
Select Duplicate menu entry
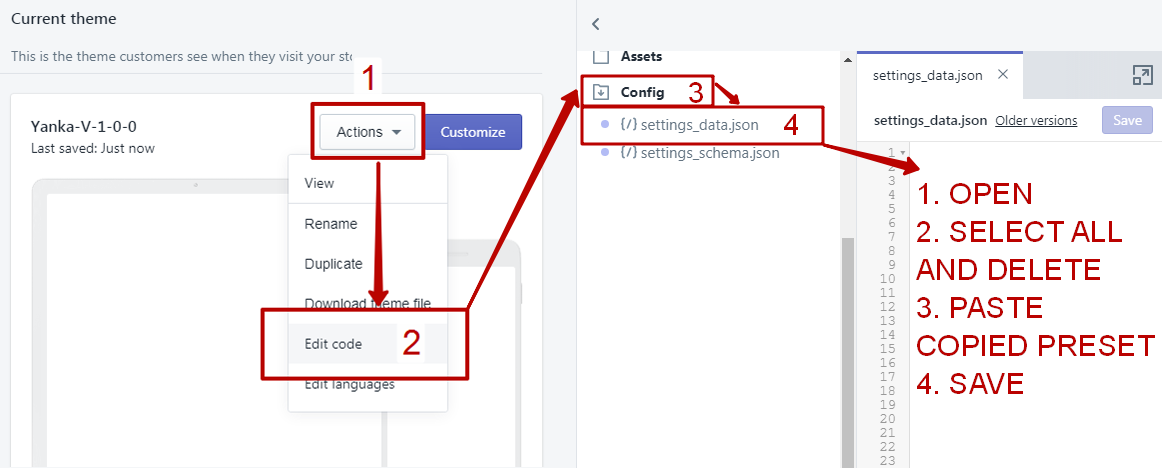click(x=333, y=264)
